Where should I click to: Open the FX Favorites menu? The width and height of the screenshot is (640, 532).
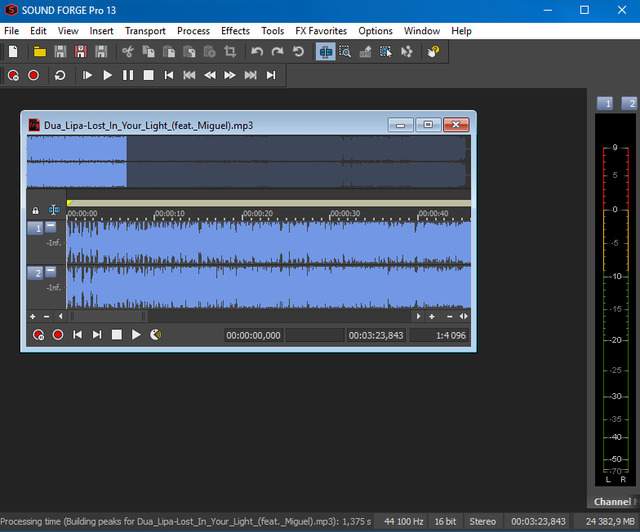click(321, 31)
